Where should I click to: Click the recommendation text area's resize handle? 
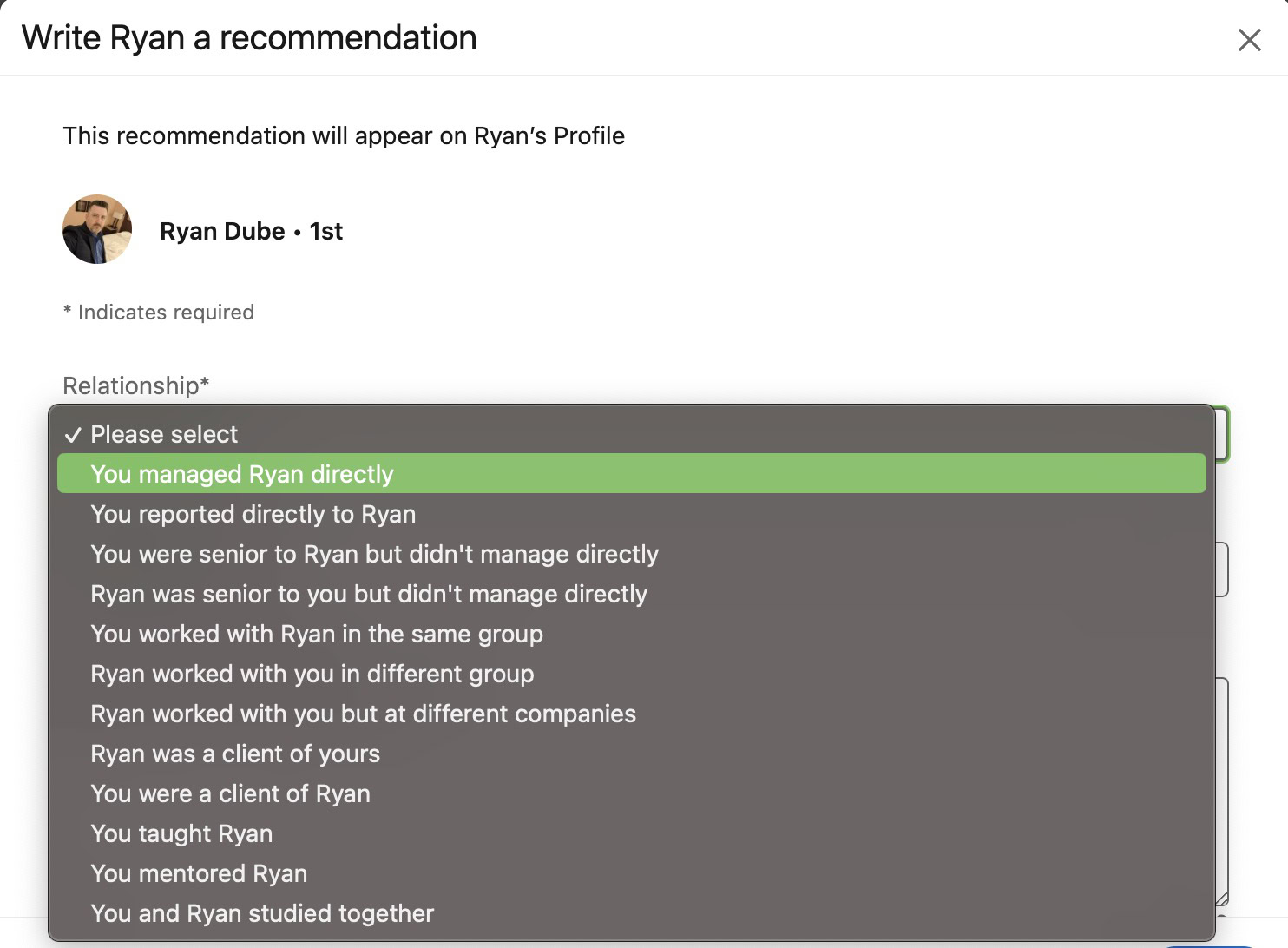coord(1221,899)
